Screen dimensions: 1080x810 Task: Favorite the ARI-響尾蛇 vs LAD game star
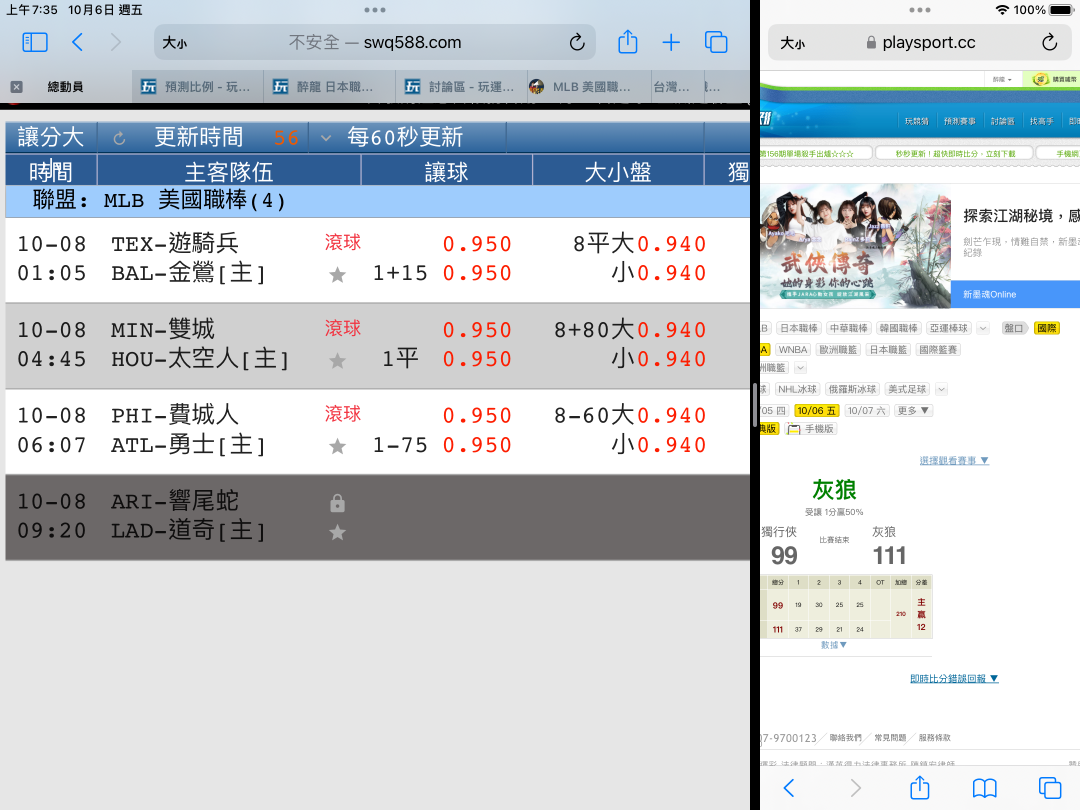(338, 532)
